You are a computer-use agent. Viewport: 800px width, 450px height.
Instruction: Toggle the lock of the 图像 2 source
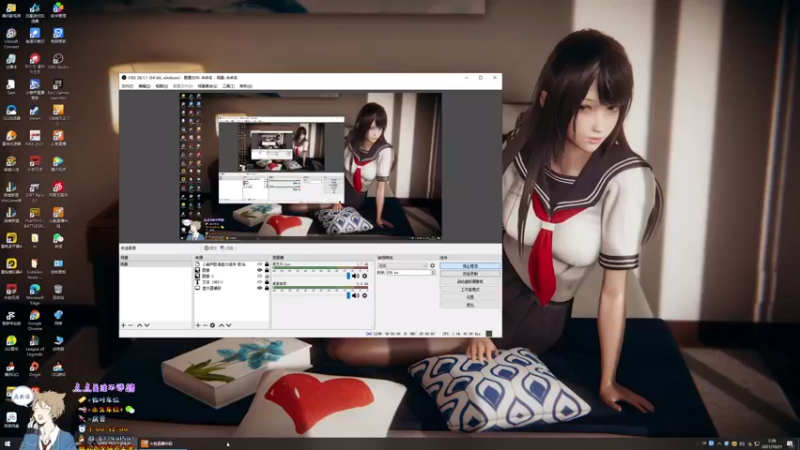point(266,276)
